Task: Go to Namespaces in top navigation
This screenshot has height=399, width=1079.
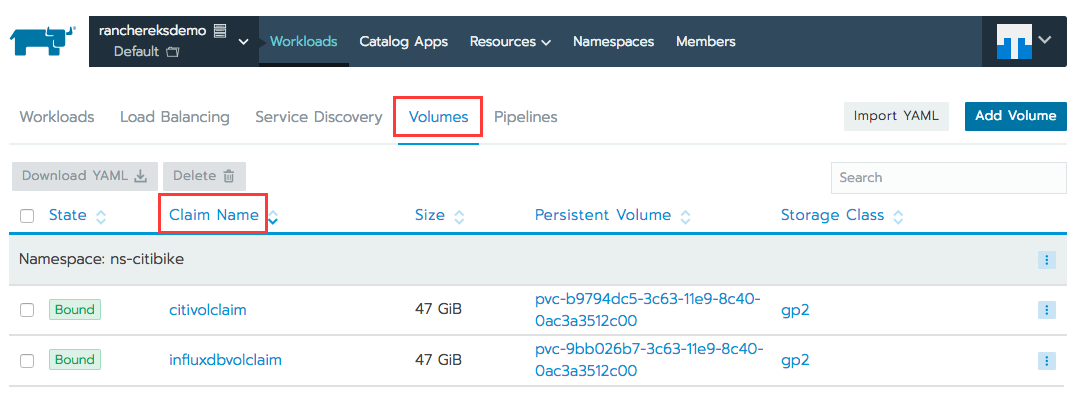Action: 614,42
